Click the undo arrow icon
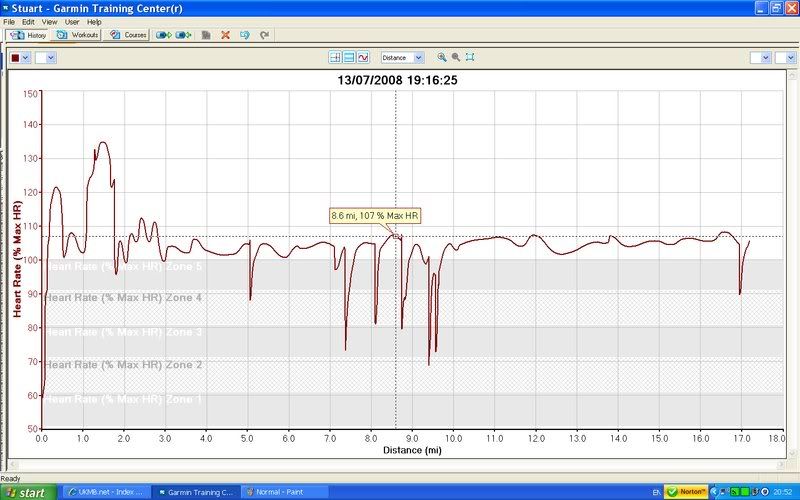Viewport: 800px width, 500px height. pyautogui.click(x=245, y=35)
